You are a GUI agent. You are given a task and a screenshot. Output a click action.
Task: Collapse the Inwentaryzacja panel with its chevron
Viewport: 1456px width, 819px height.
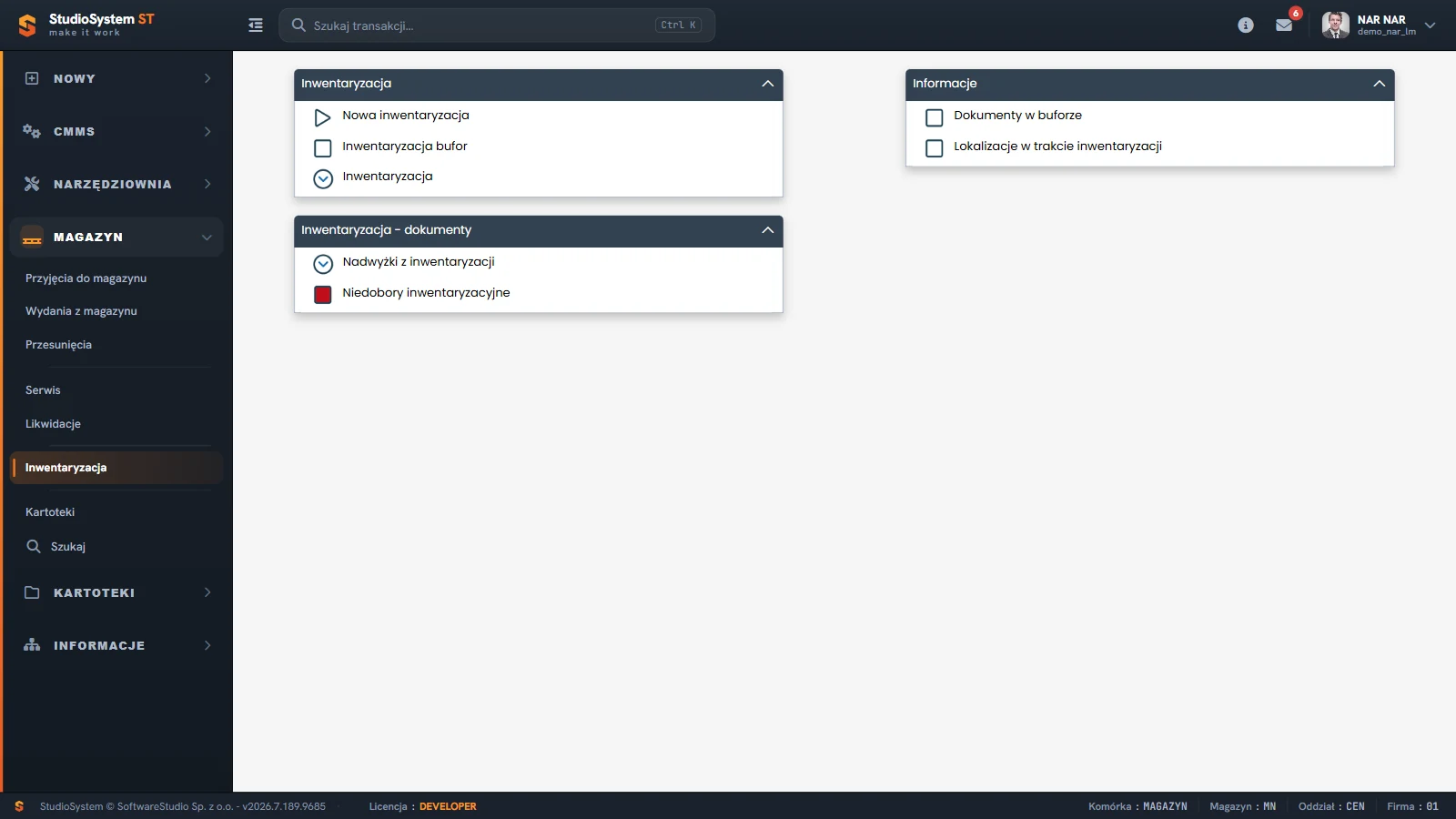point(768,84)
